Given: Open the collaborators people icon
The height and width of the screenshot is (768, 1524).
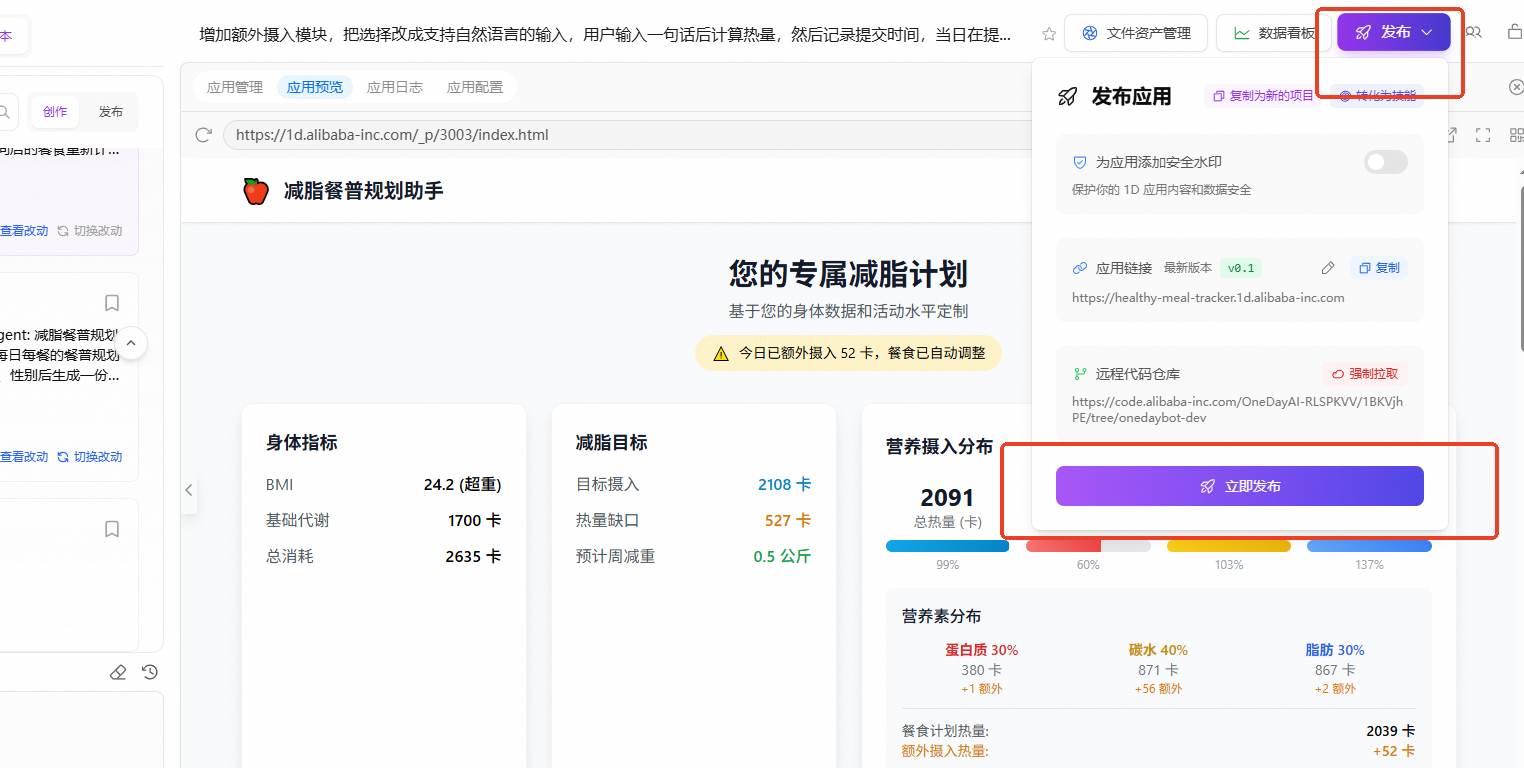Looking at the screenshot, I should (1474, 32).
